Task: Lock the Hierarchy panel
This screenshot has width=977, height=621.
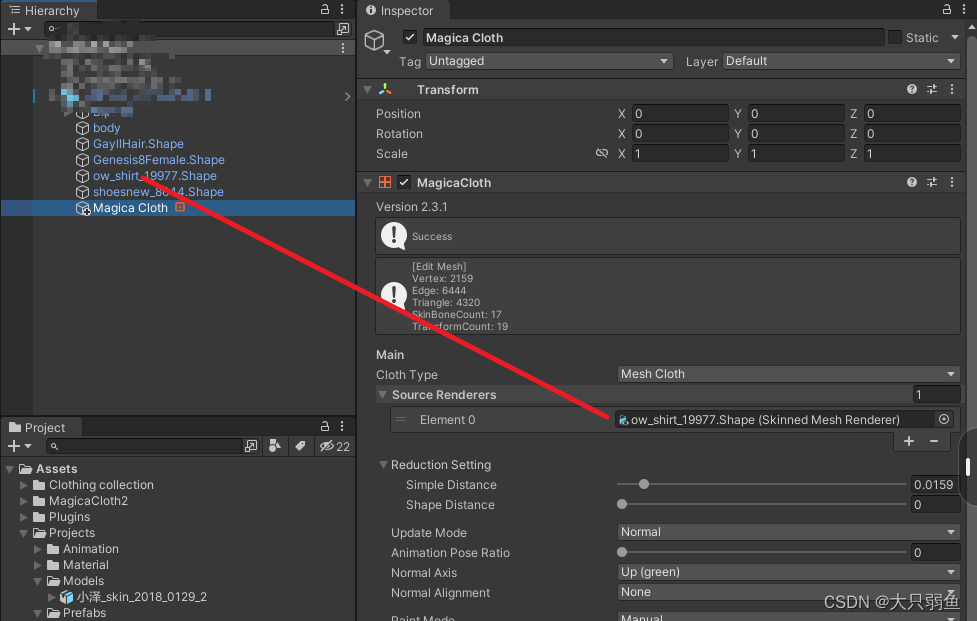Action: (x=325, y=9)
